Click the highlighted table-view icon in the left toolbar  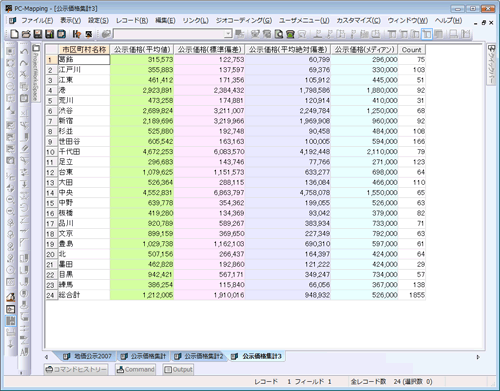click(x=11, y=321)
